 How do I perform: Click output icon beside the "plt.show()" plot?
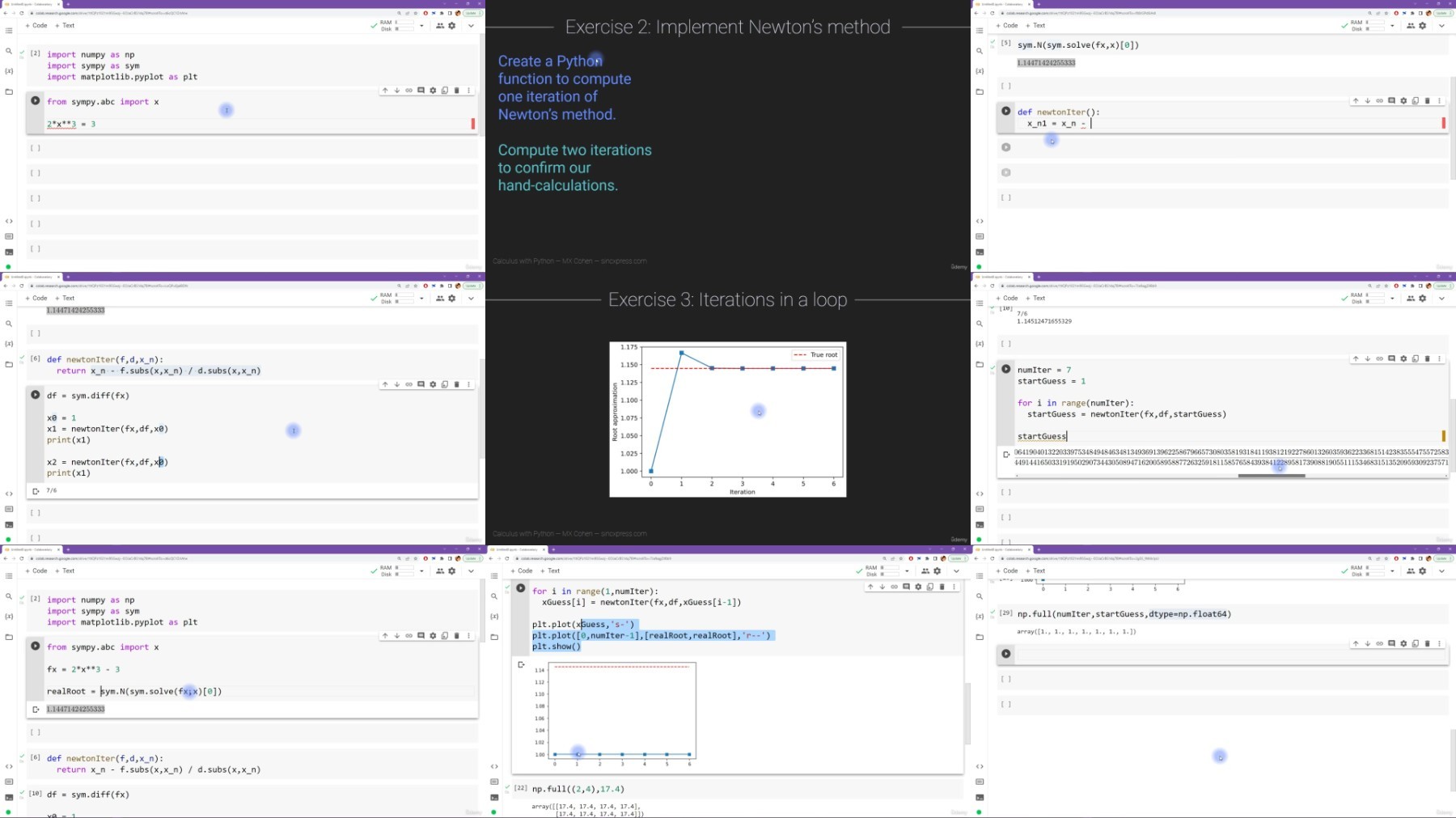pos(521,664)
